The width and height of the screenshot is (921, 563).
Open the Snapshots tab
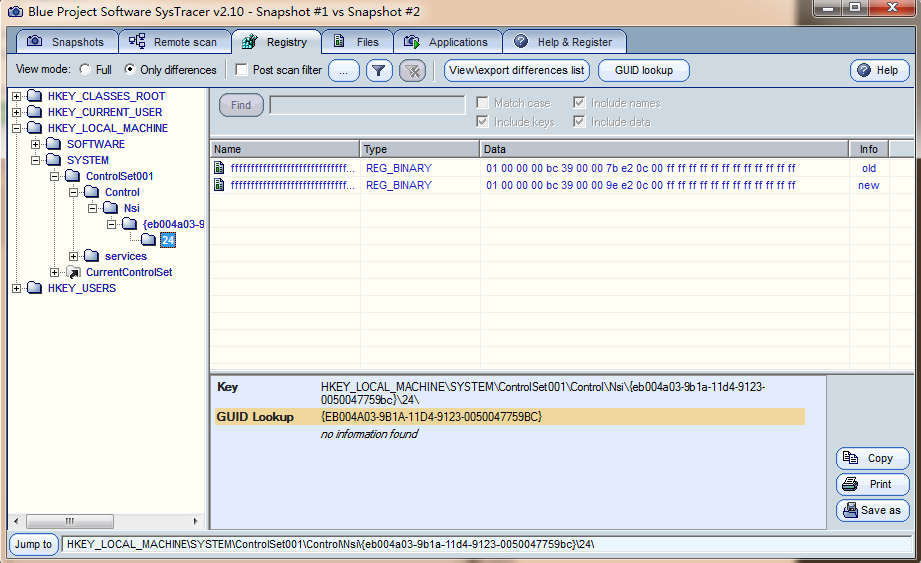67,42
